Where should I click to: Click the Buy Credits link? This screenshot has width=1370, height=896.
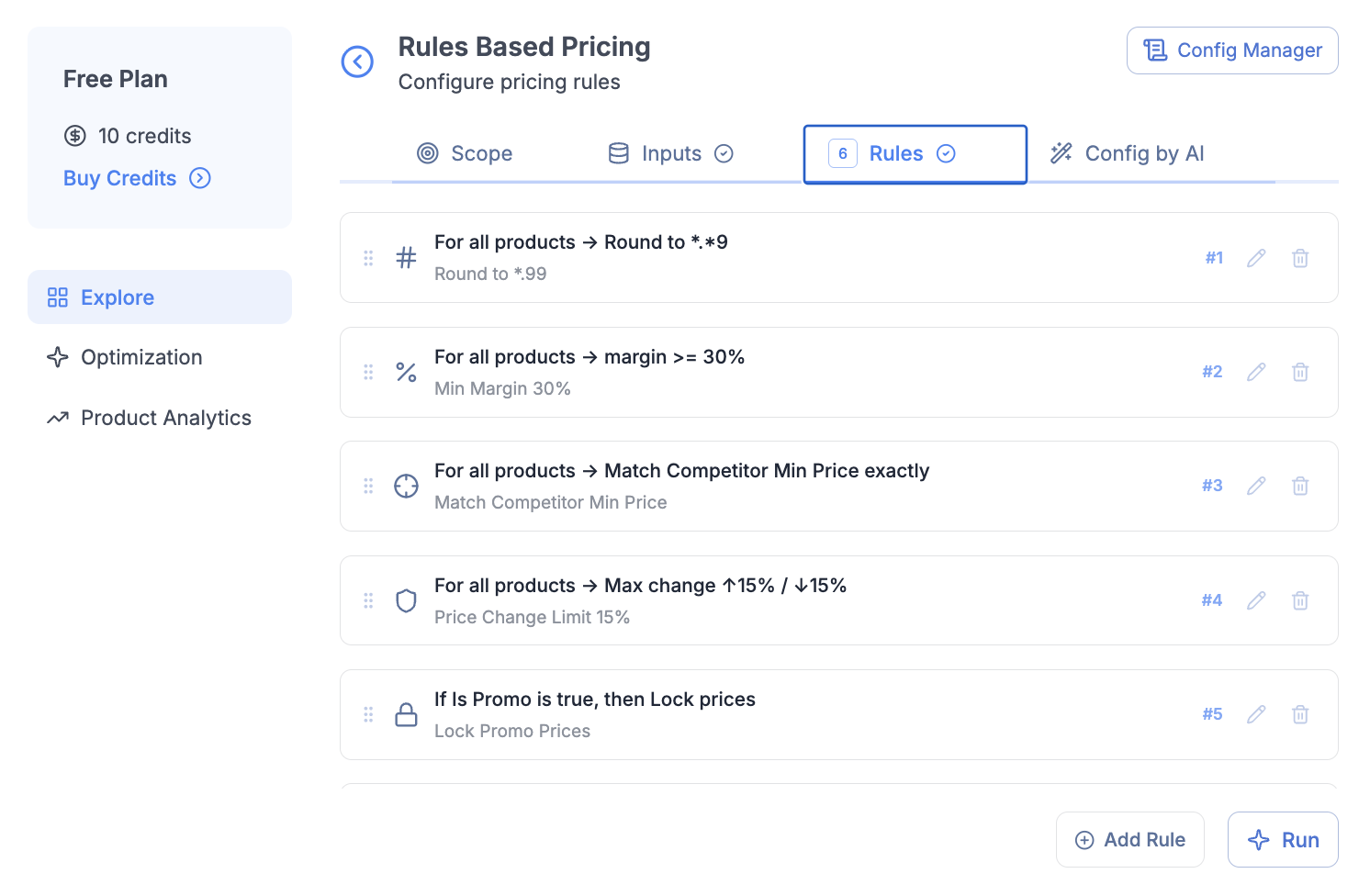[x=119, y=178]
